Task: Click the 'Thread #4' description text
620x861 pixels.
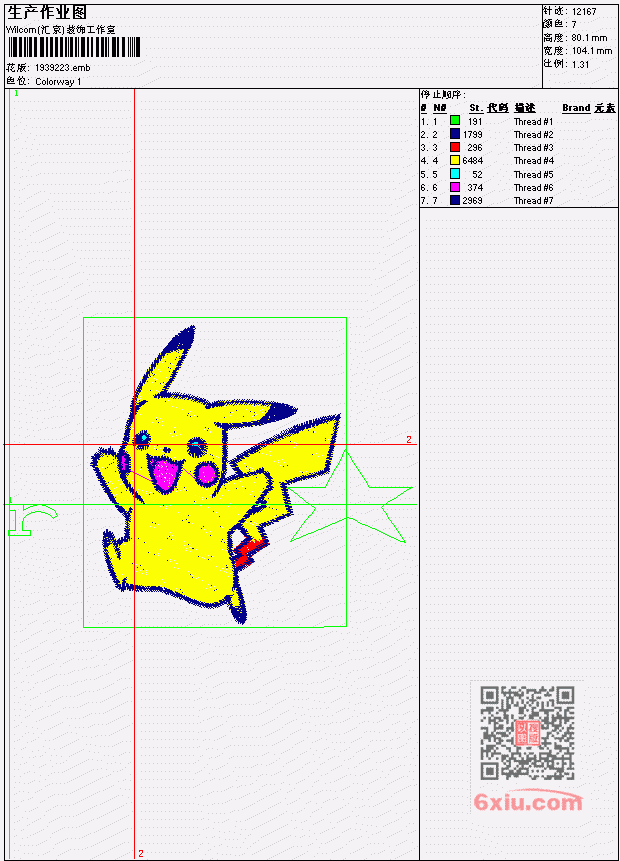Action: pyautogui.click(x=533, y=161)
